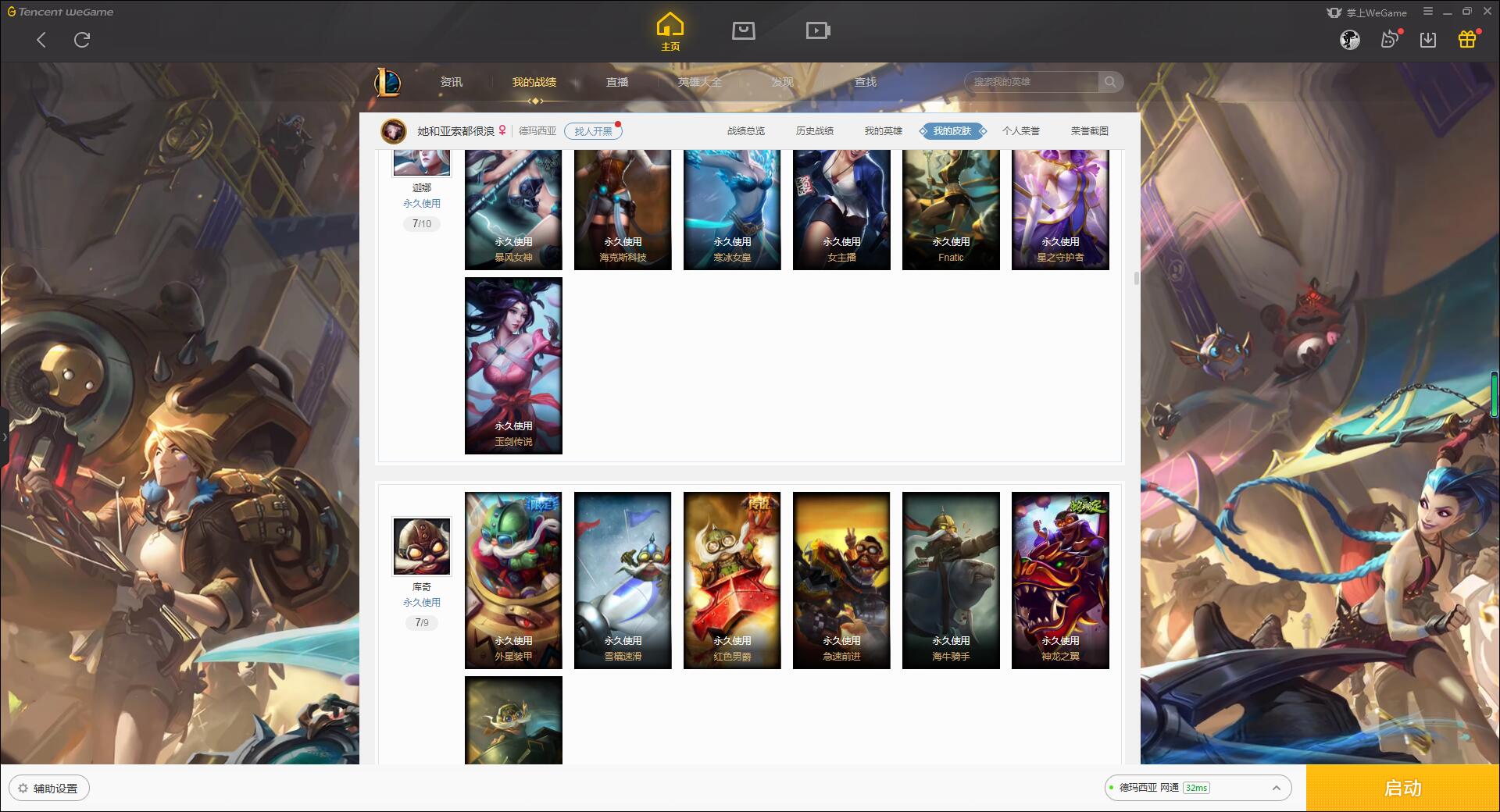Switch to the 我的英雄 tab
Viewport: 1500px width, 812px height.
click(x=884, y=131)
